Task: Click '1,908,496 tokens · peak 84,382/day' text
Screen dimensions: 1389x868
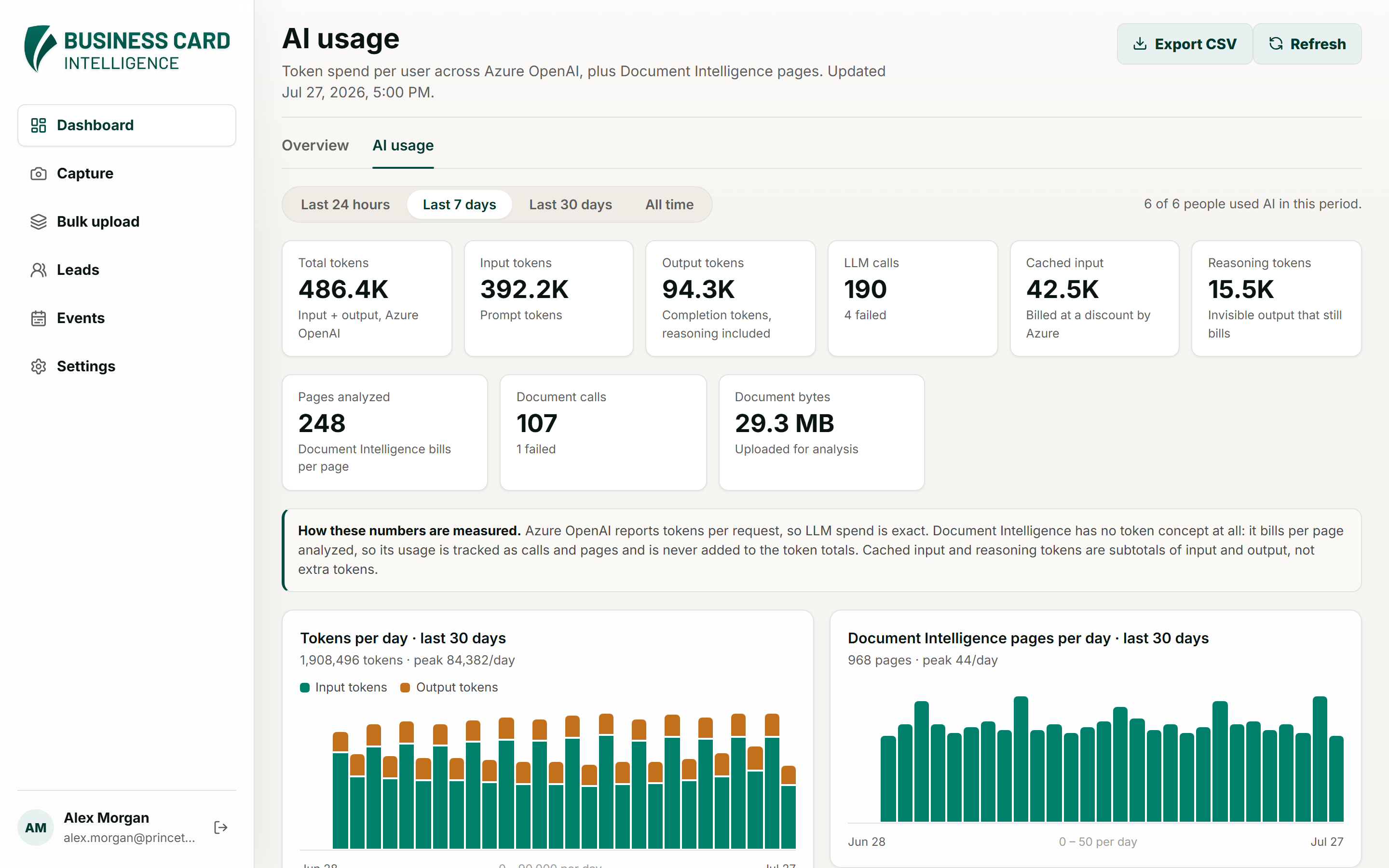Action: point(408,660)
